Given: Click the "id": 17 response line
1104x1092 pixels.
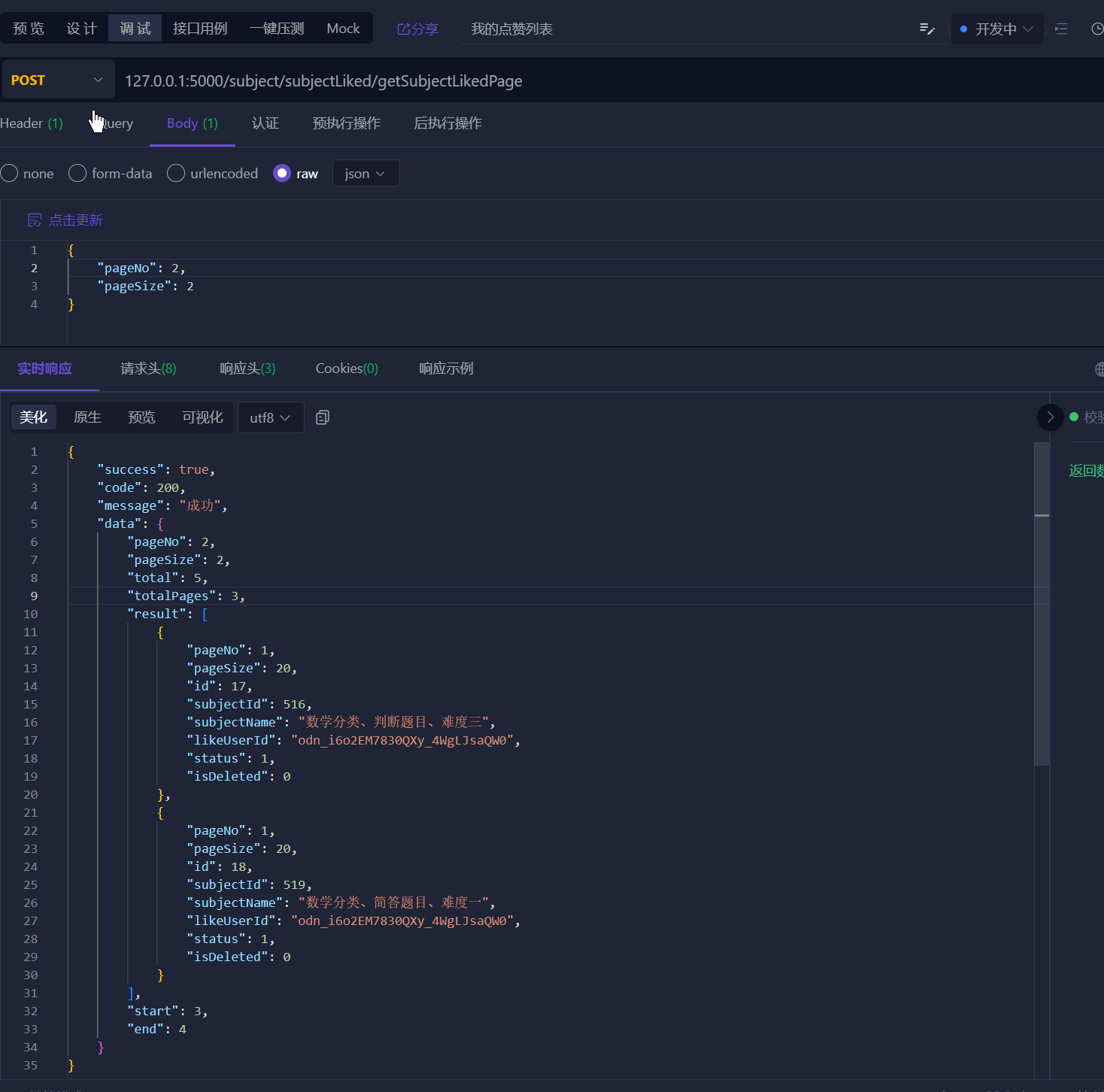Looking at the screenshot, I should [x=220, y=687].
